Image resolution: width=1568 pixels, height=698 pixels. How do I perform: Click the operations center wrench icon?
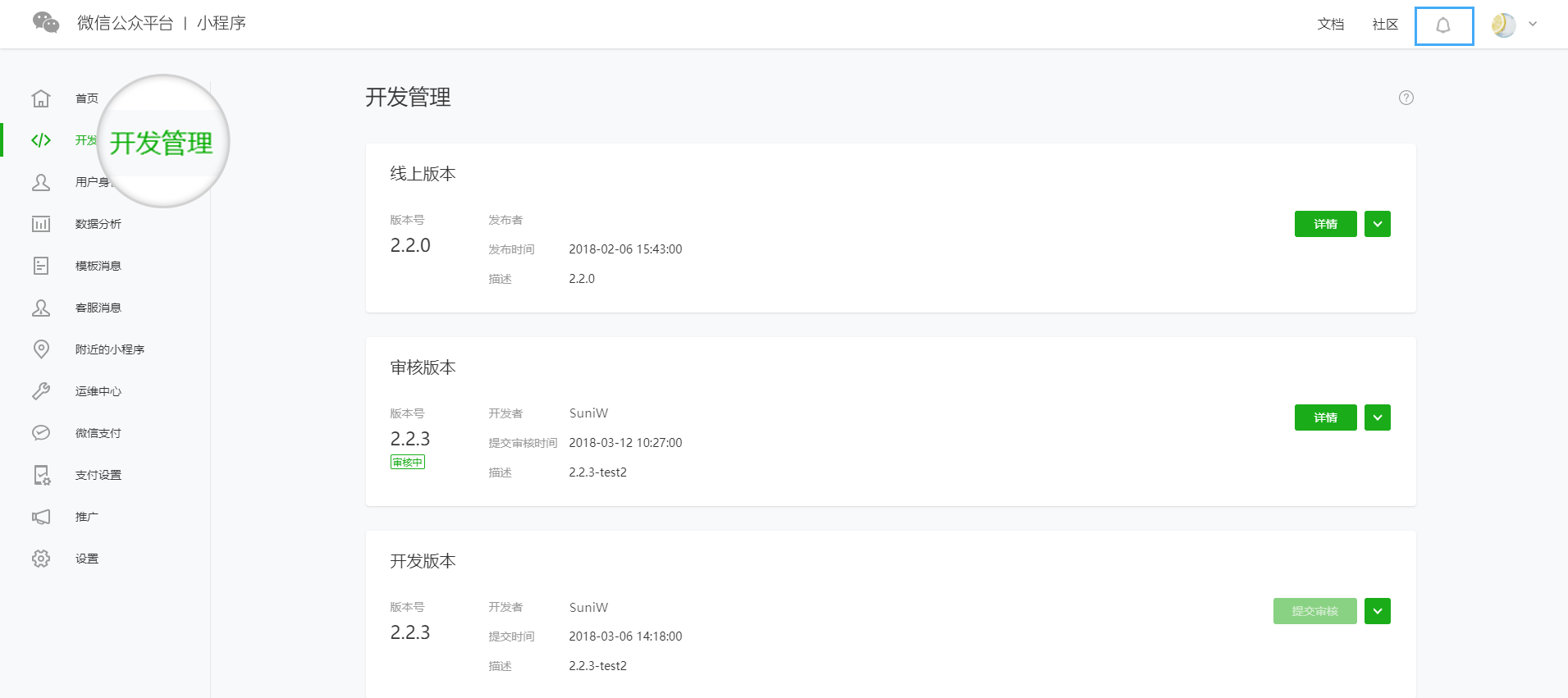coord(41,391)
